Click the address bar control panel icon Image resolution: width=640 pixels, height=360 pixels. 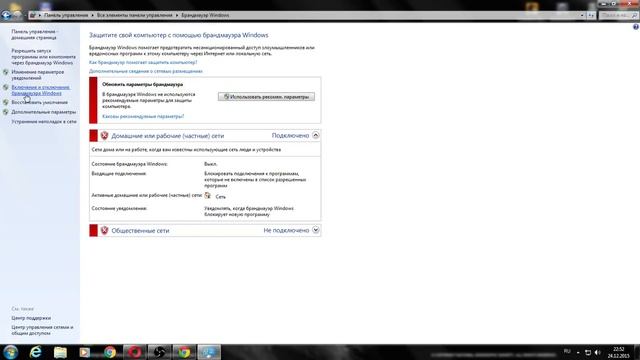coord(33,15)
